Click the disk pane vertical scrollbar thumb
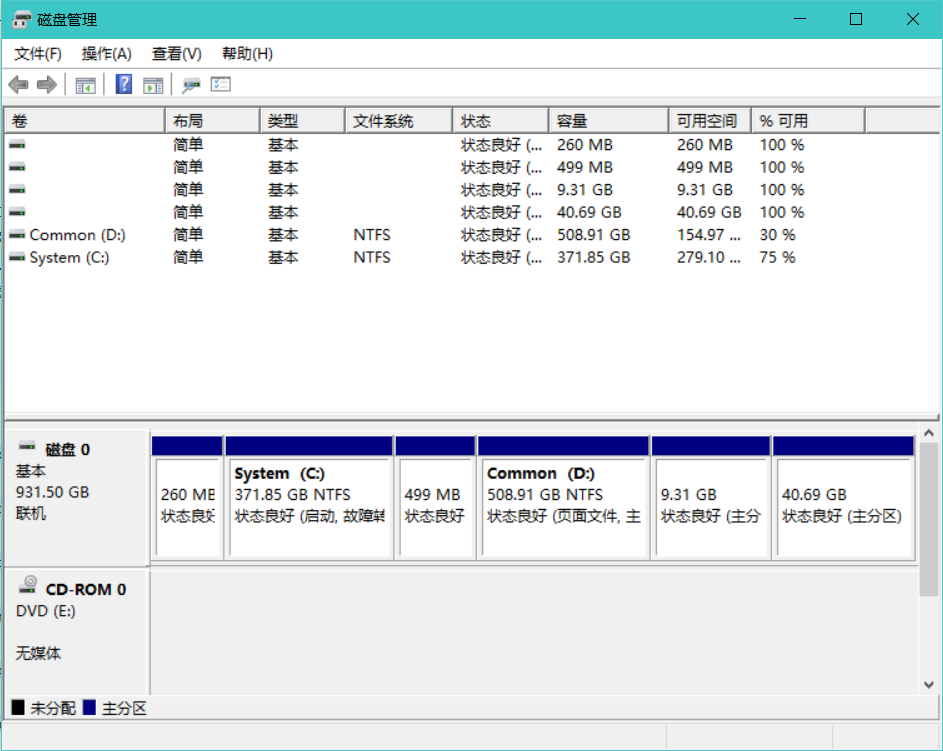Screen dimensions: 943x751 point(929,520)
